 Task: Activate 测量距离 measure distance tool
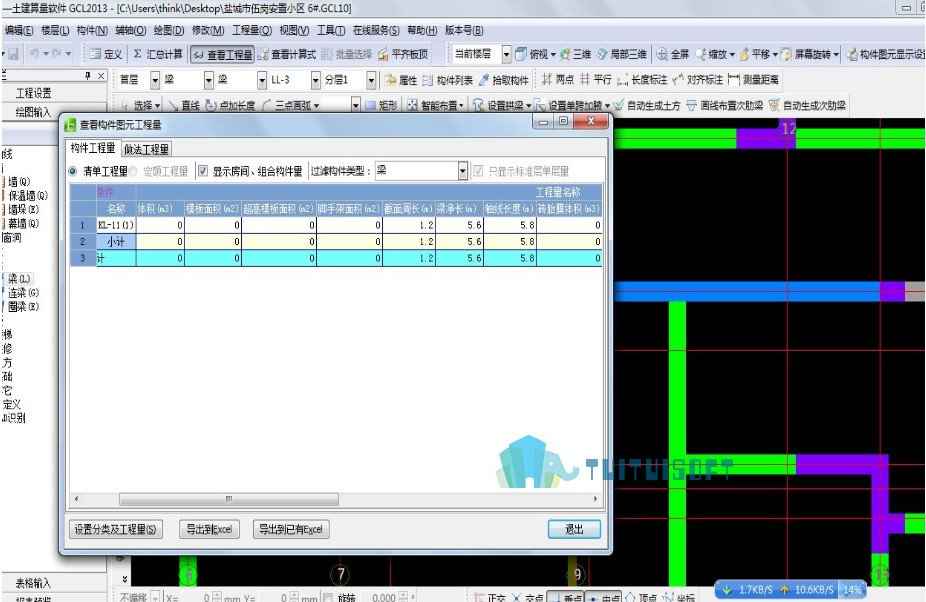(x=754, y=79)
